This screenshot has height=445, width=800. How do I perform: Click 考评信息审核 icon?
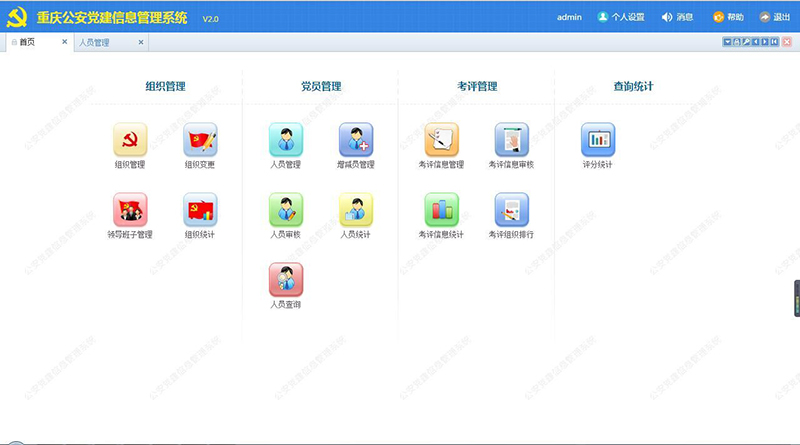[511, 140]
